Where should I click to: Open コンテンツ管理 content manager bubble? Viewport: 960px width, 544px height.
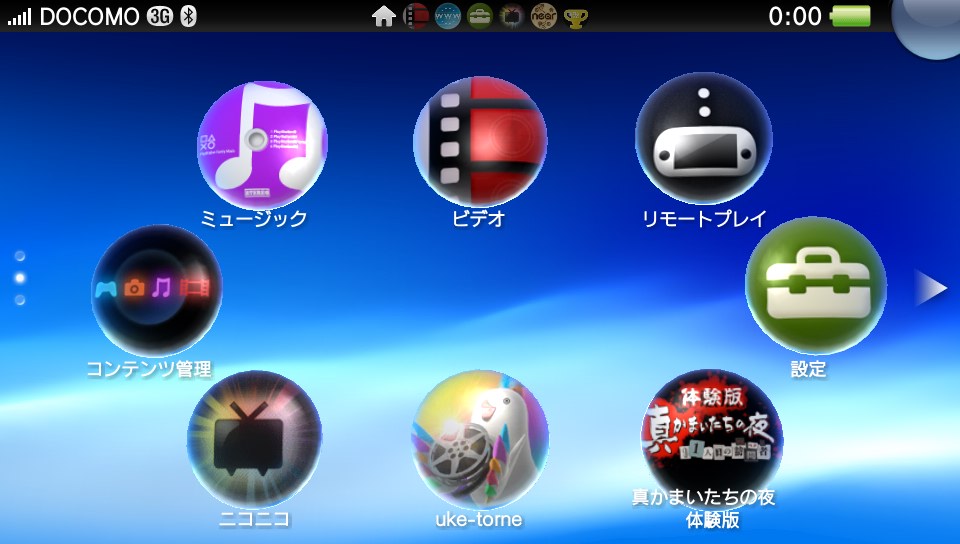(x=157, y=291)
